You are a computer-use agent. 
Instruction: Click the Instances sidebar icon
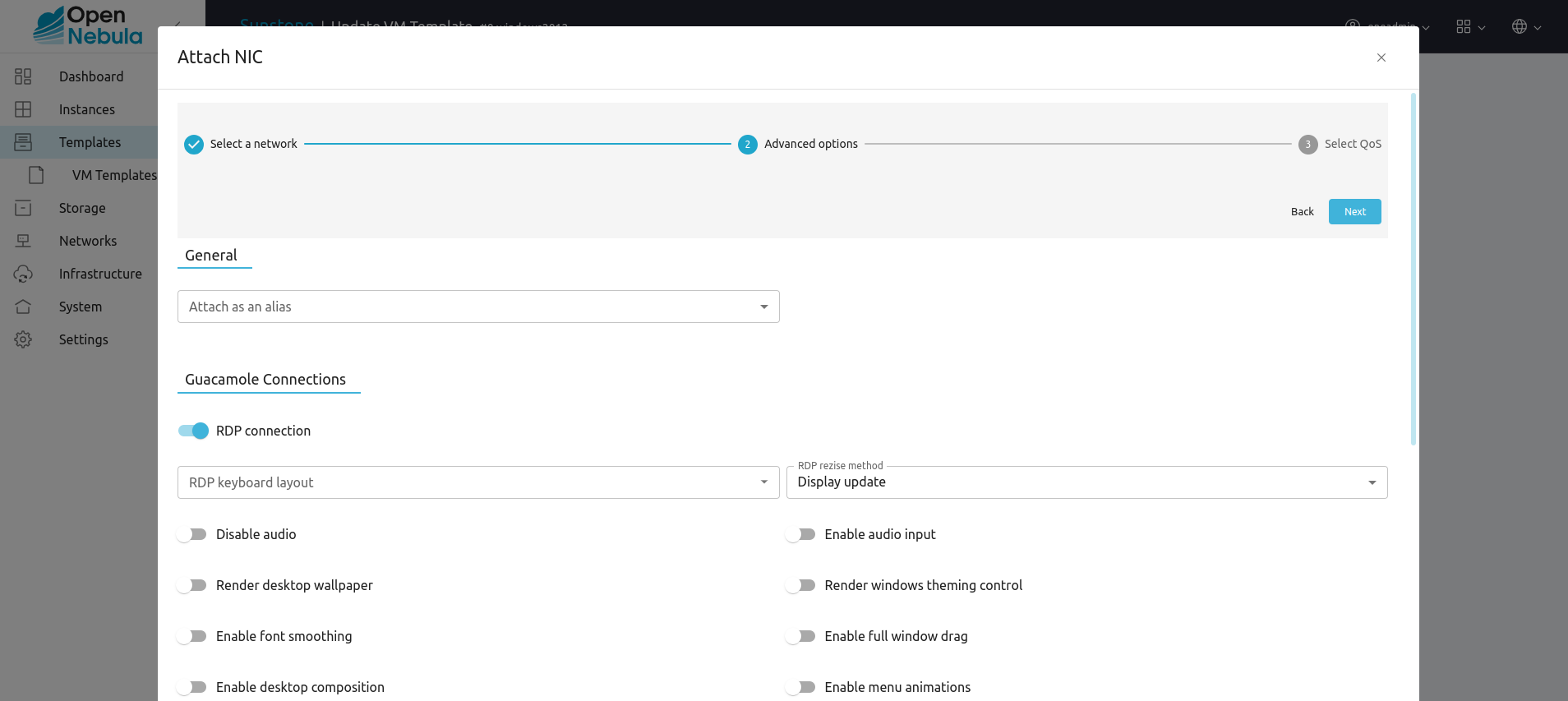click(x=23, y=109)
